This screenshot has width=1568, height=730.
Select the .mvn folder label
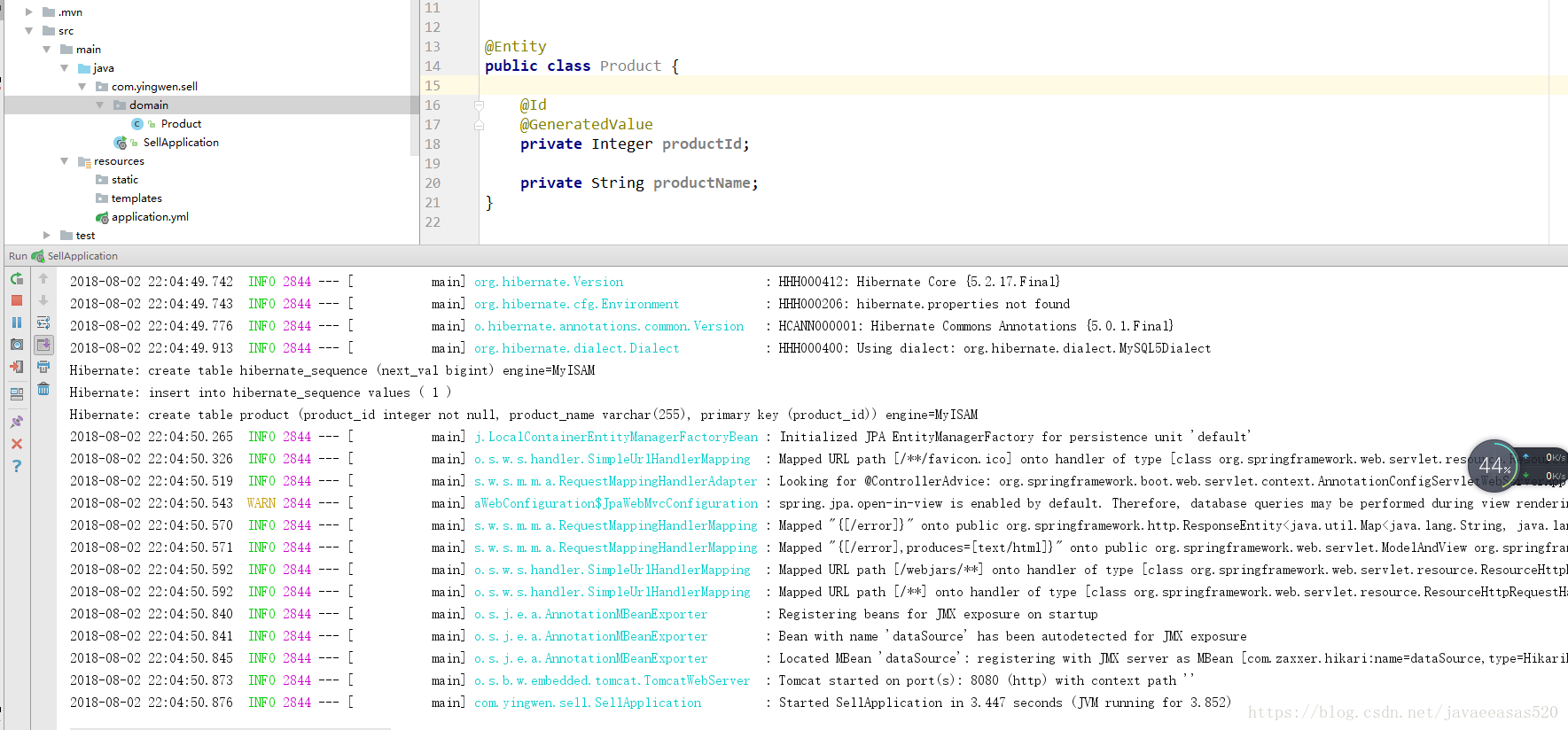click(x=70, y=12)
